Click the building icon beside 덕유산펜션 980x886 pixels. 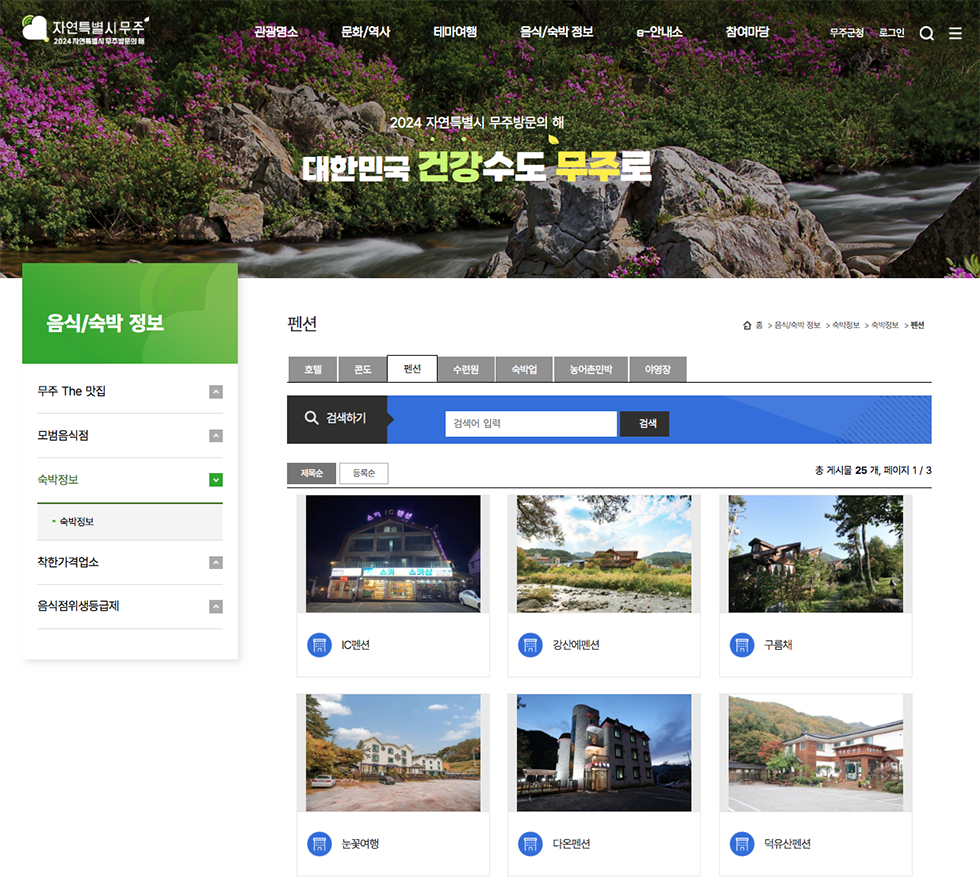742,844
